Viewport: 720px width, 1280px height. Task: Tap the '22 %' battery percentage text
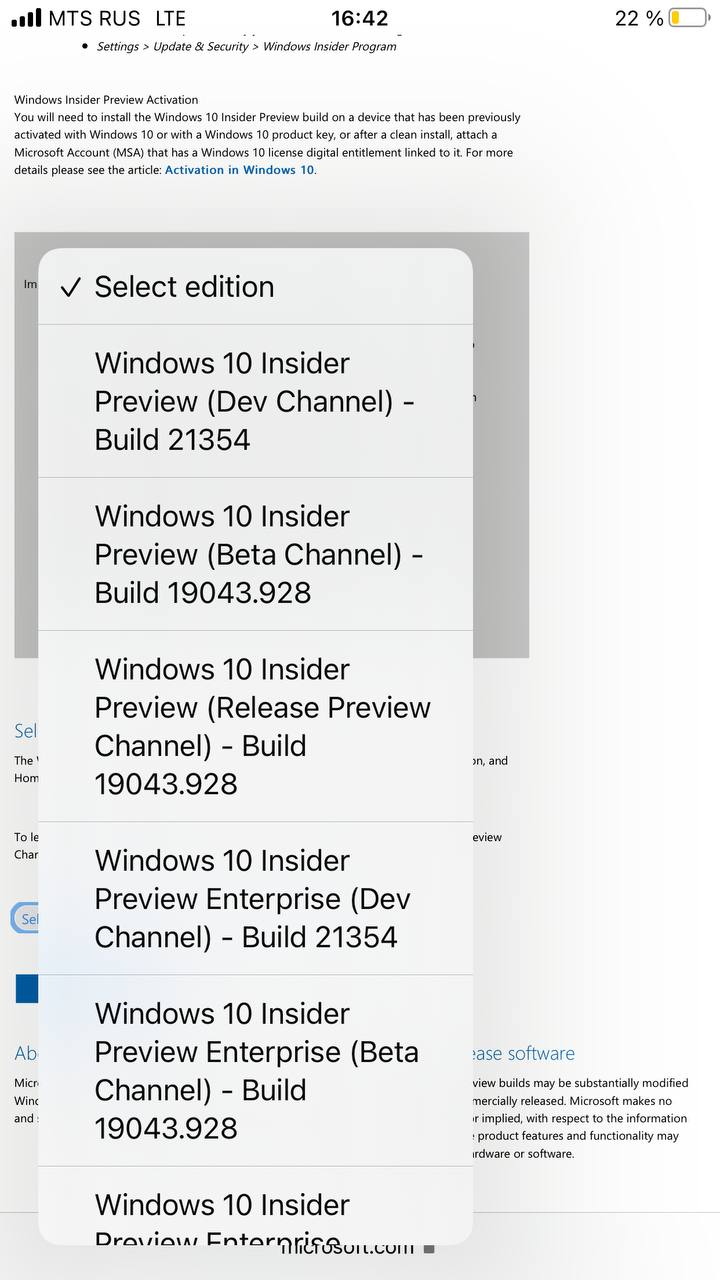coord(639,18)
